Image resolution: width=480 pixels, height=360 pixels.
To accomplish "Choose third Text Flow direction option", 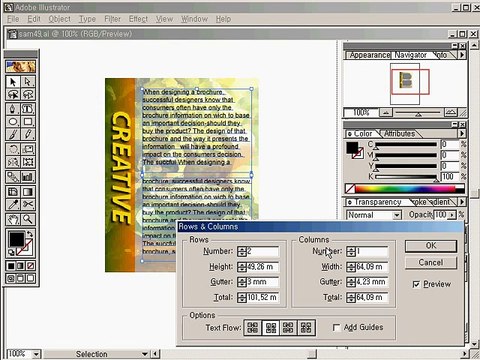I will [288, 327].
